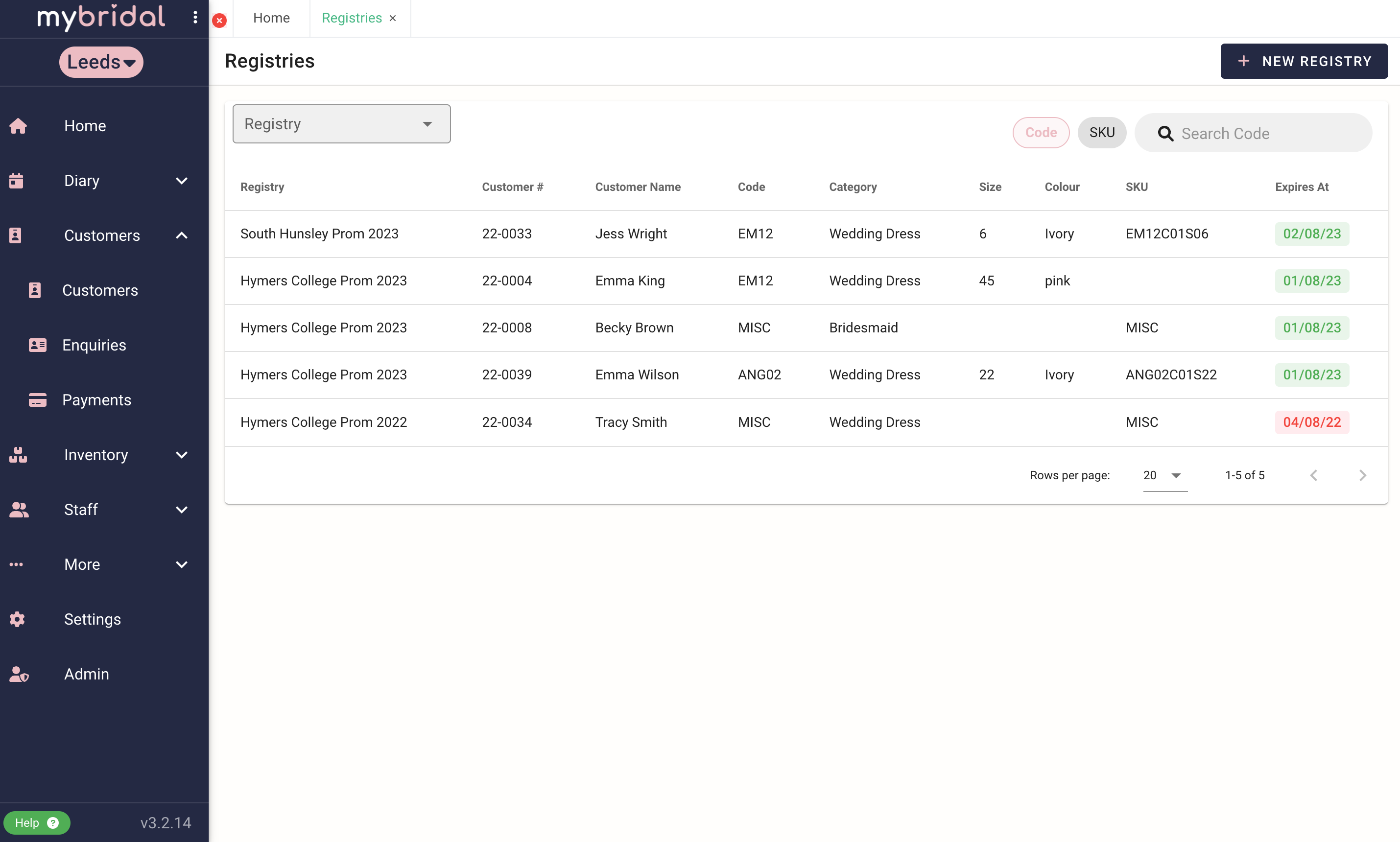Go to next page arrow
The width and height of the screenshot is (1400, 842).
(1363, 475)
